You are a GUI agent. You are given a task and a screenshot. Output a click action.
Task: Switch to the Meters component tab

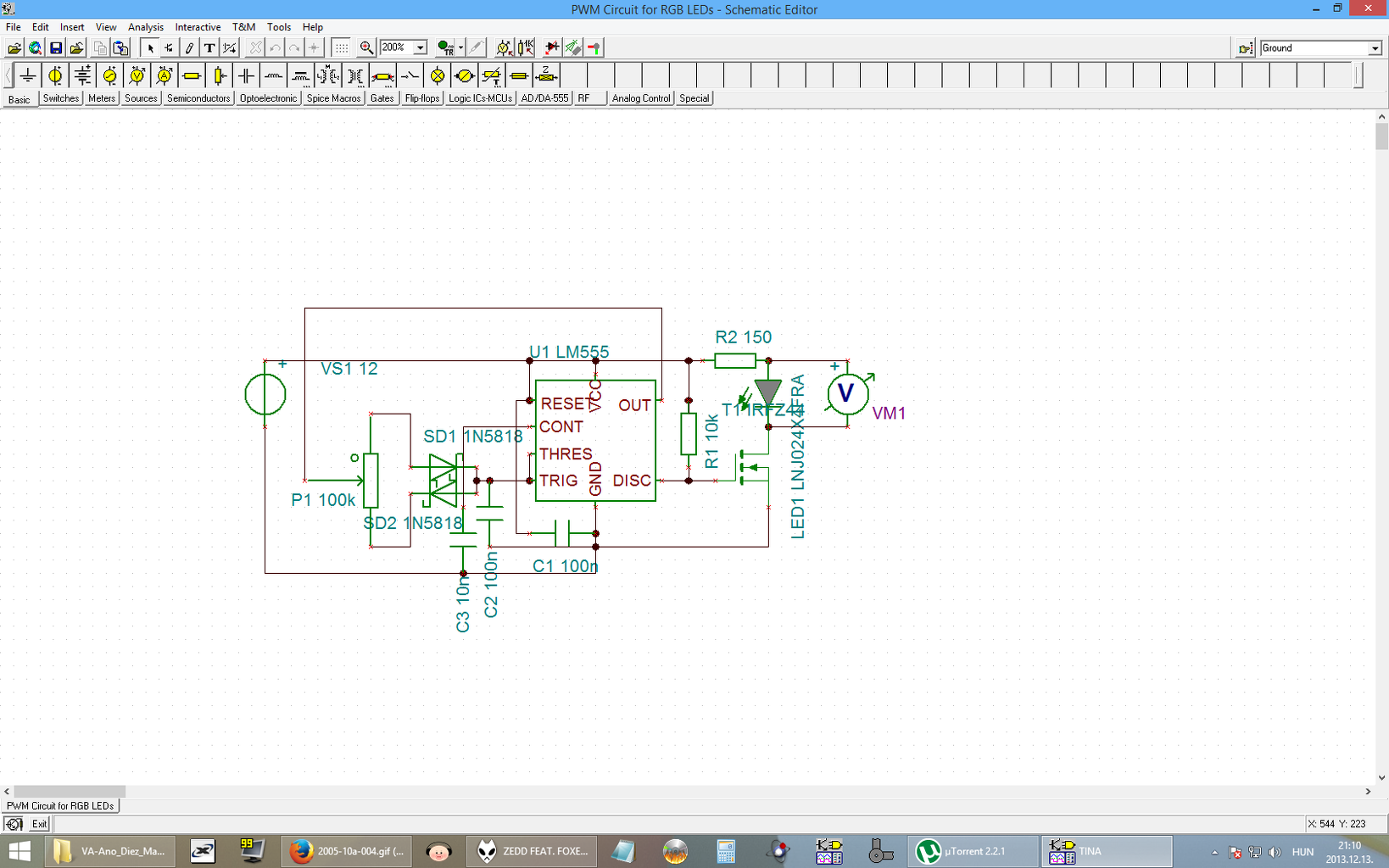[102, 98]
